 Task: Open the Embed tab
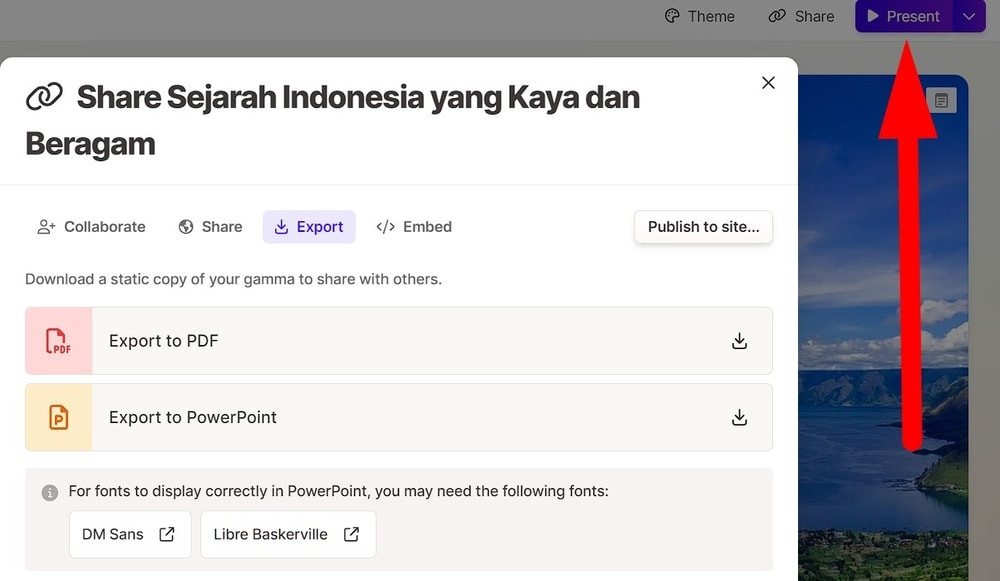point(414,227)
